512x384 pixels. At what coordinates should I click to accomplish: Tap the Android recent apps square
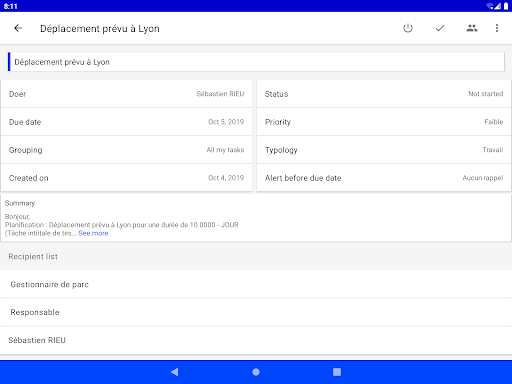337,372
